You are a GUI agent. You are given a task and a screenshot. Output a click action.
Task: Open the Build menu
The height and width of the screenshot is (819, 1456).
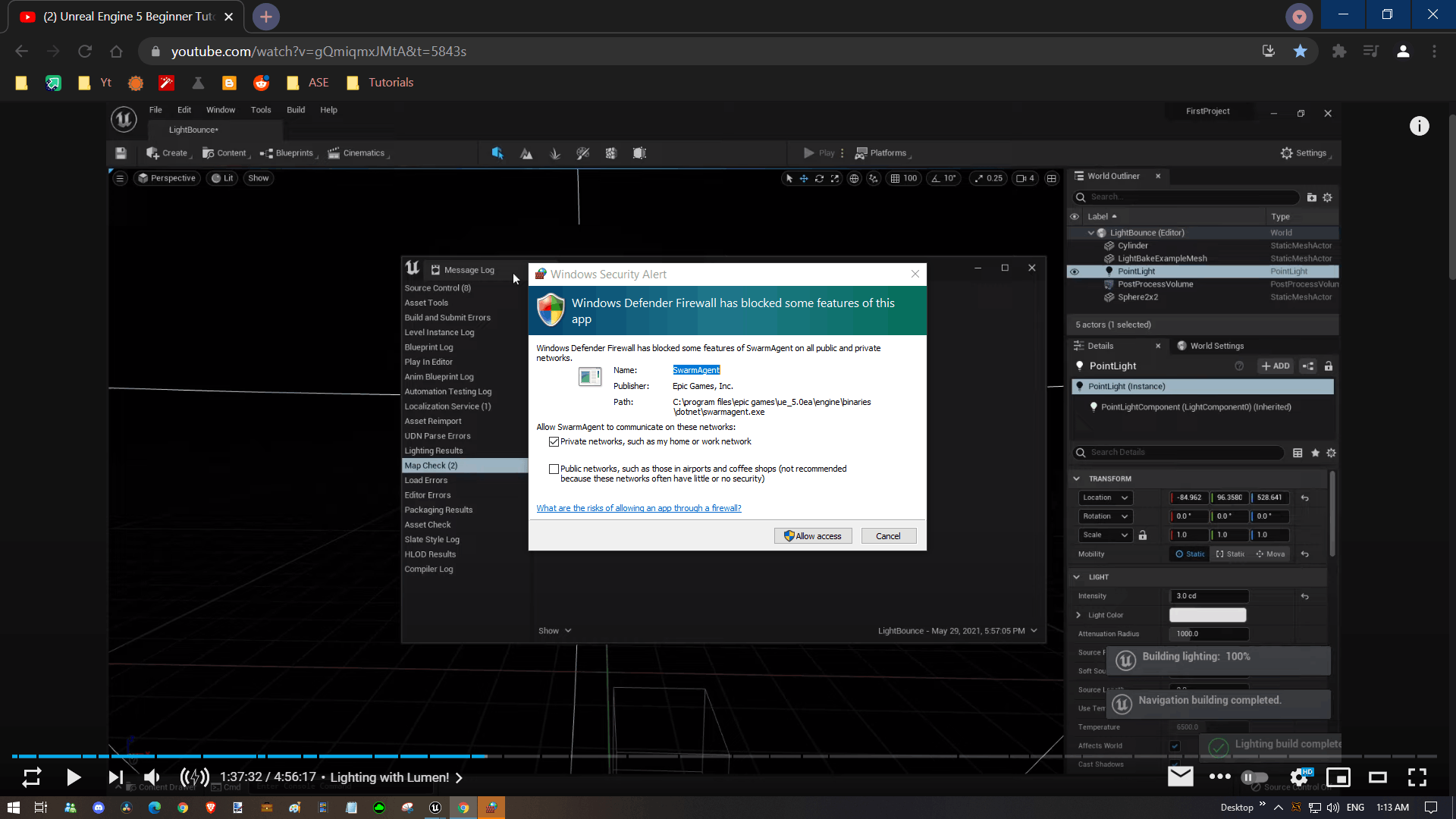pyautogui.click(x=295, y=110)
